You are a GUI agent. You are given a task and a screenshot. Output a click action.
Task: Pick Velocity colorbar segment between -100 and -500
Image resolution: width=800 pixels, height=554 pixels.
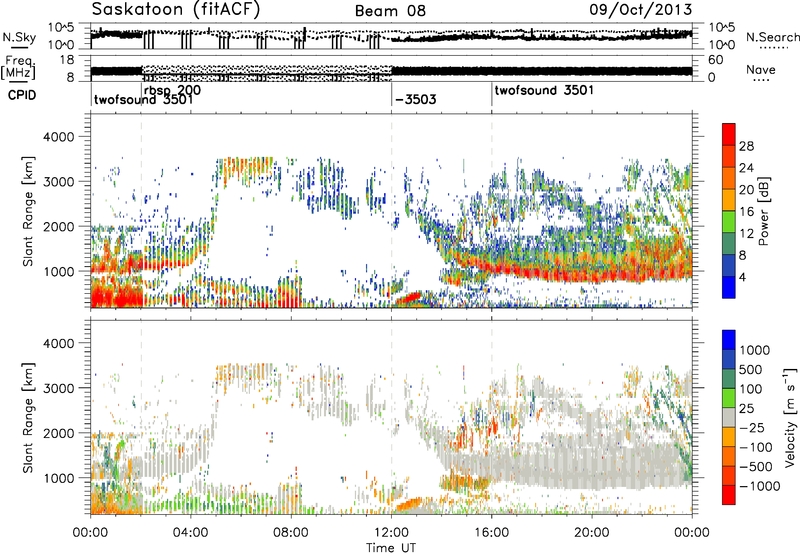(729, 457)
